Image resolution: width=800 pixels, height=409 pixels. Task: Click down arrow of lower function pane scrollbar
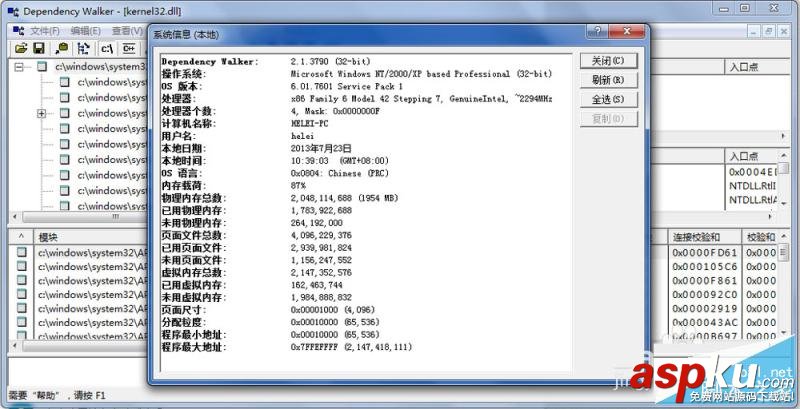[x=784, y=203]
